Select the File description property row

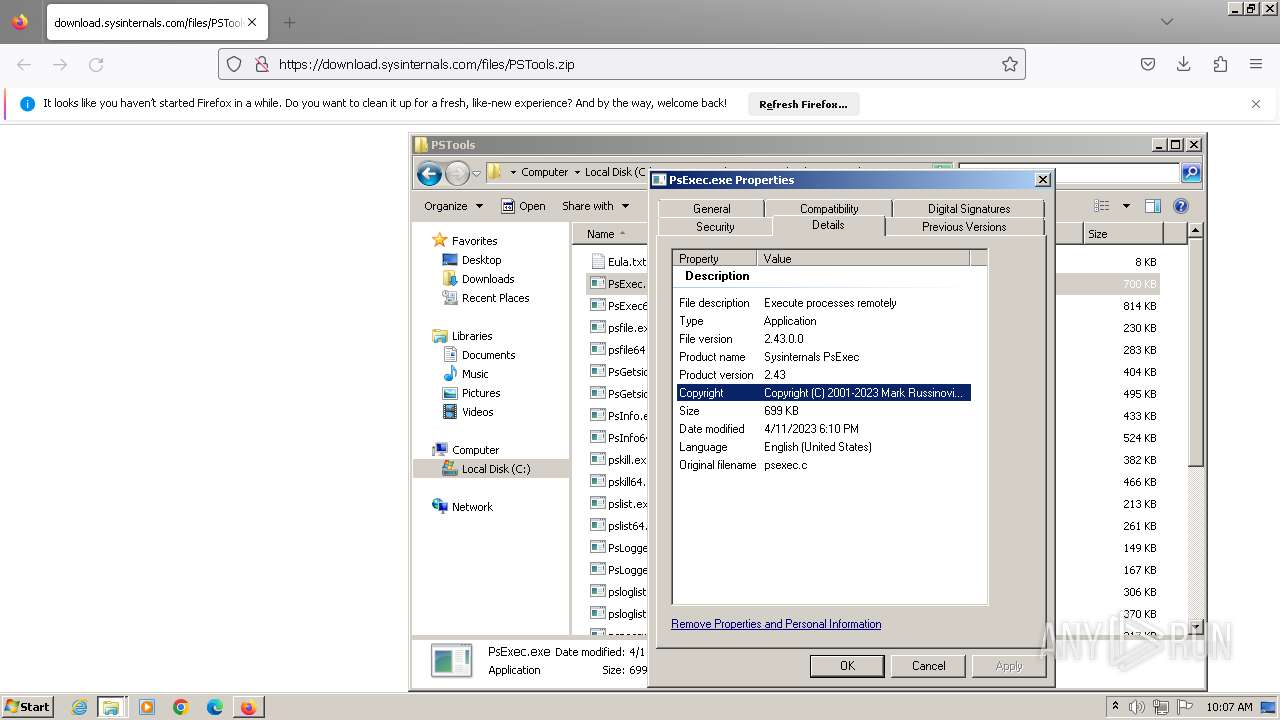click(x=823, y=303)
